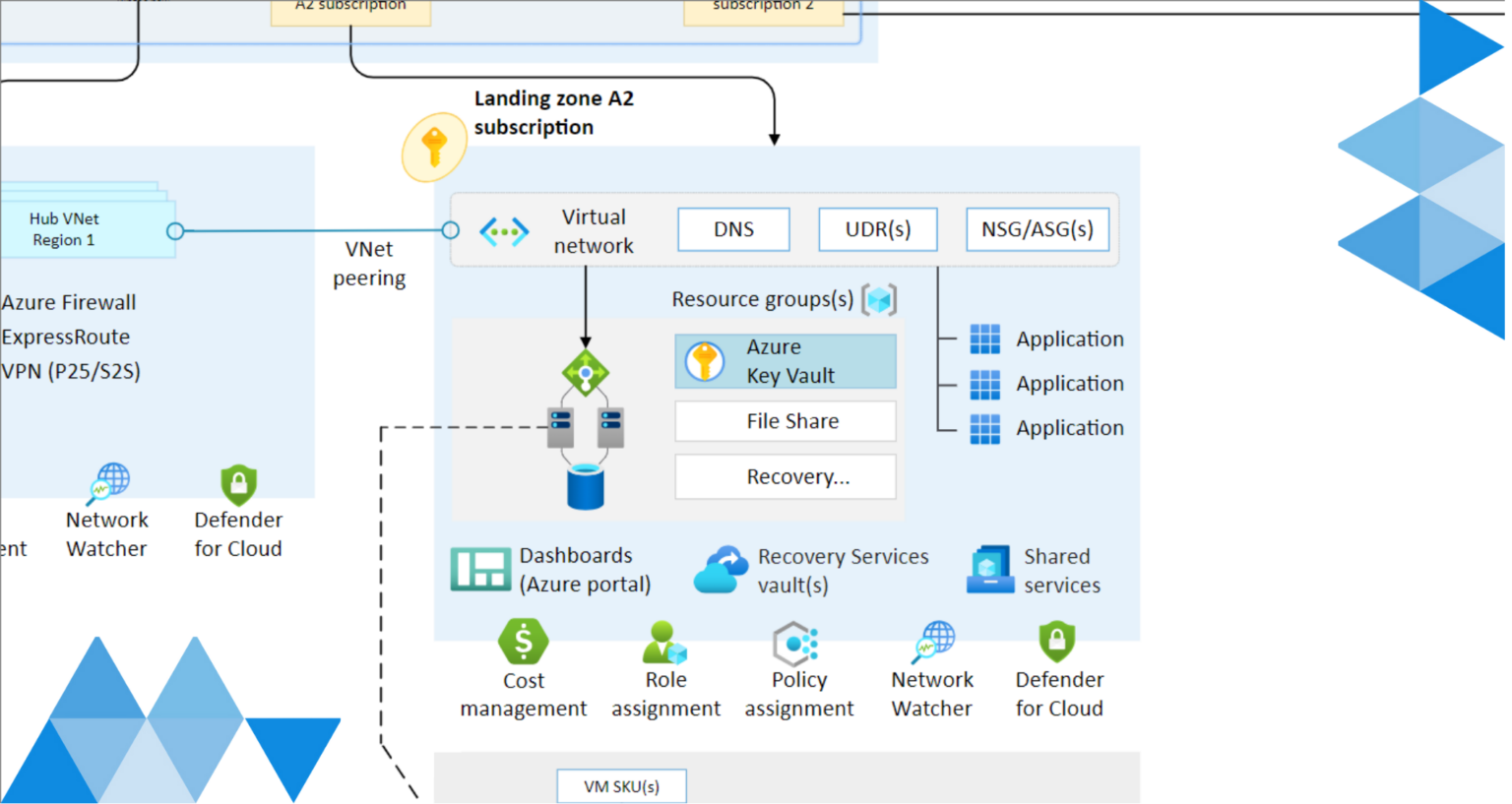The image size is (1512, 804).
Task: Click the green load balancer diamond icon
Action: coord(586,373)
